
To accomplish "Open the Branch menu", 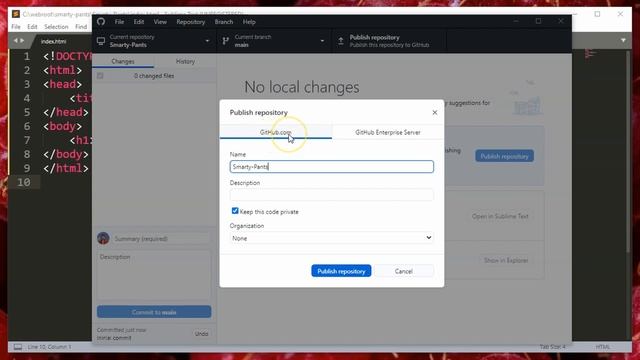I will click(224, 22).
